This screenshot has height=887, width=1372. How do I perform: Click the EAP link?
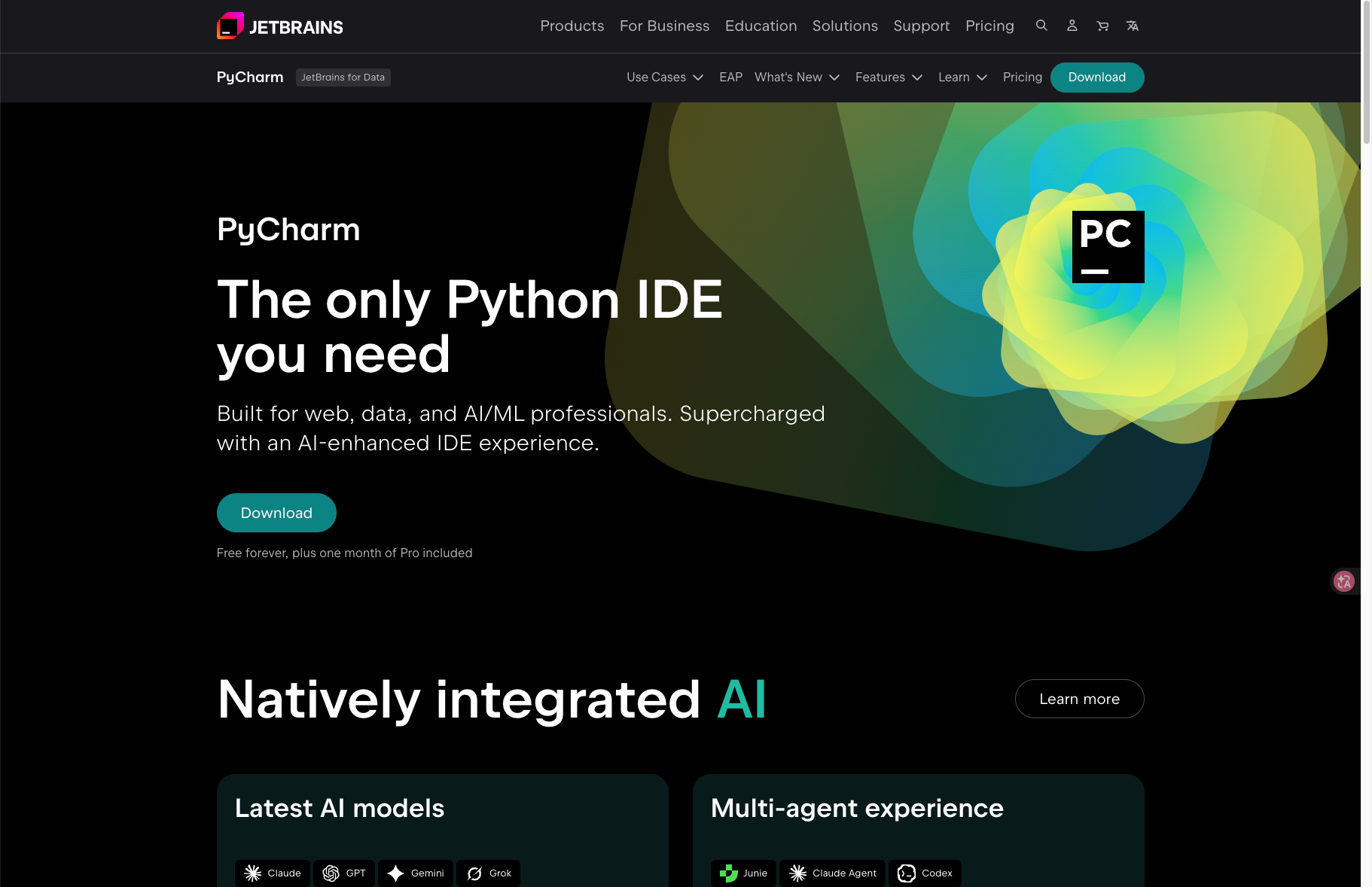click(x=730, y=78)
